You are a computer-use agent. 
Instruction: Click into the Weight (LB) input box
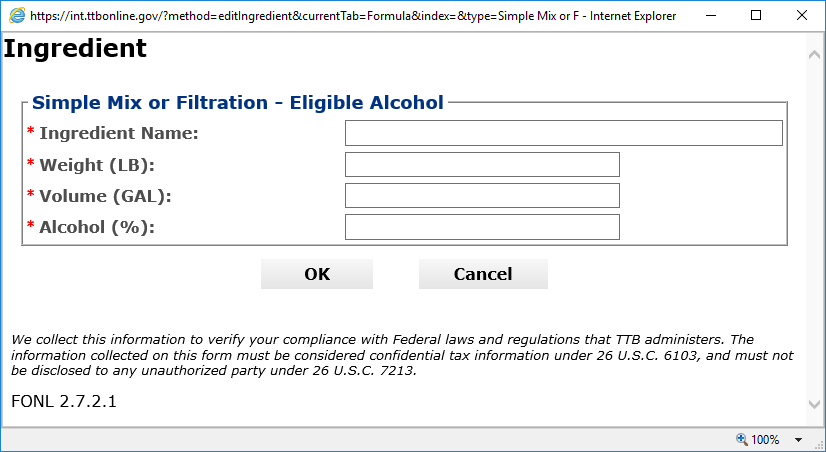tap(482, 165)
